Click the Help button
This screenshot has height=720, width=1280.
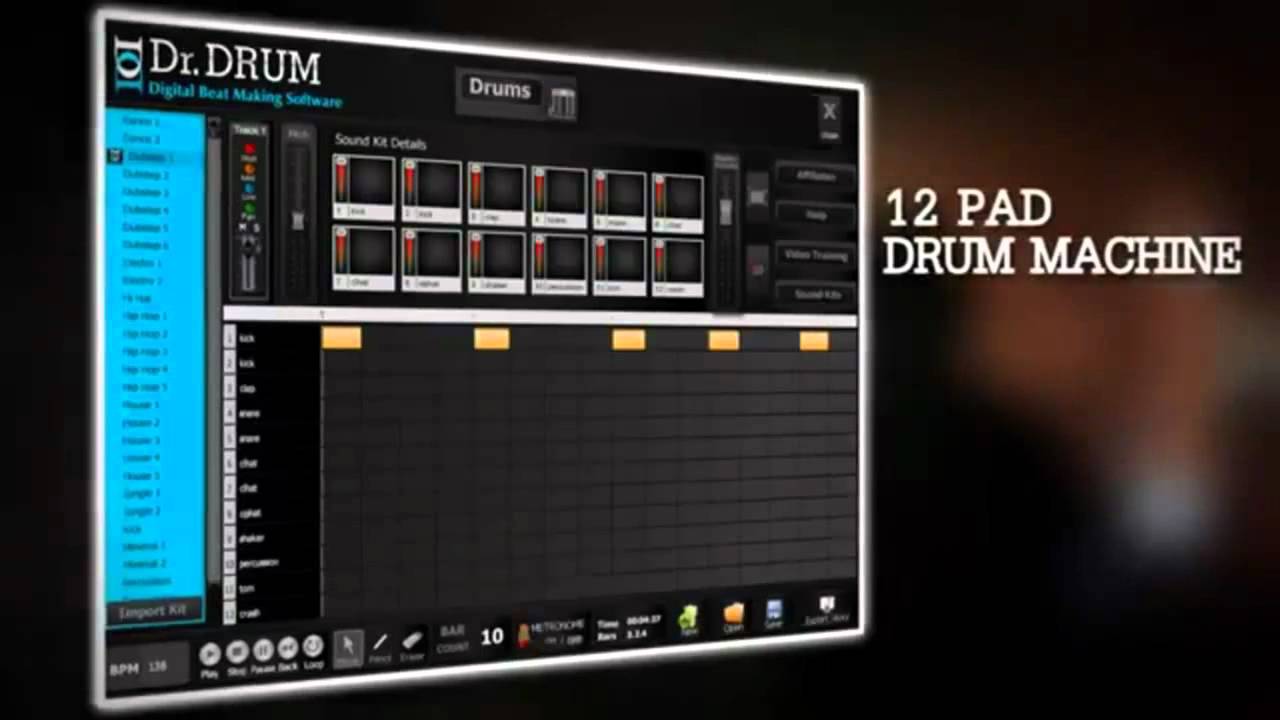(816, 215)
